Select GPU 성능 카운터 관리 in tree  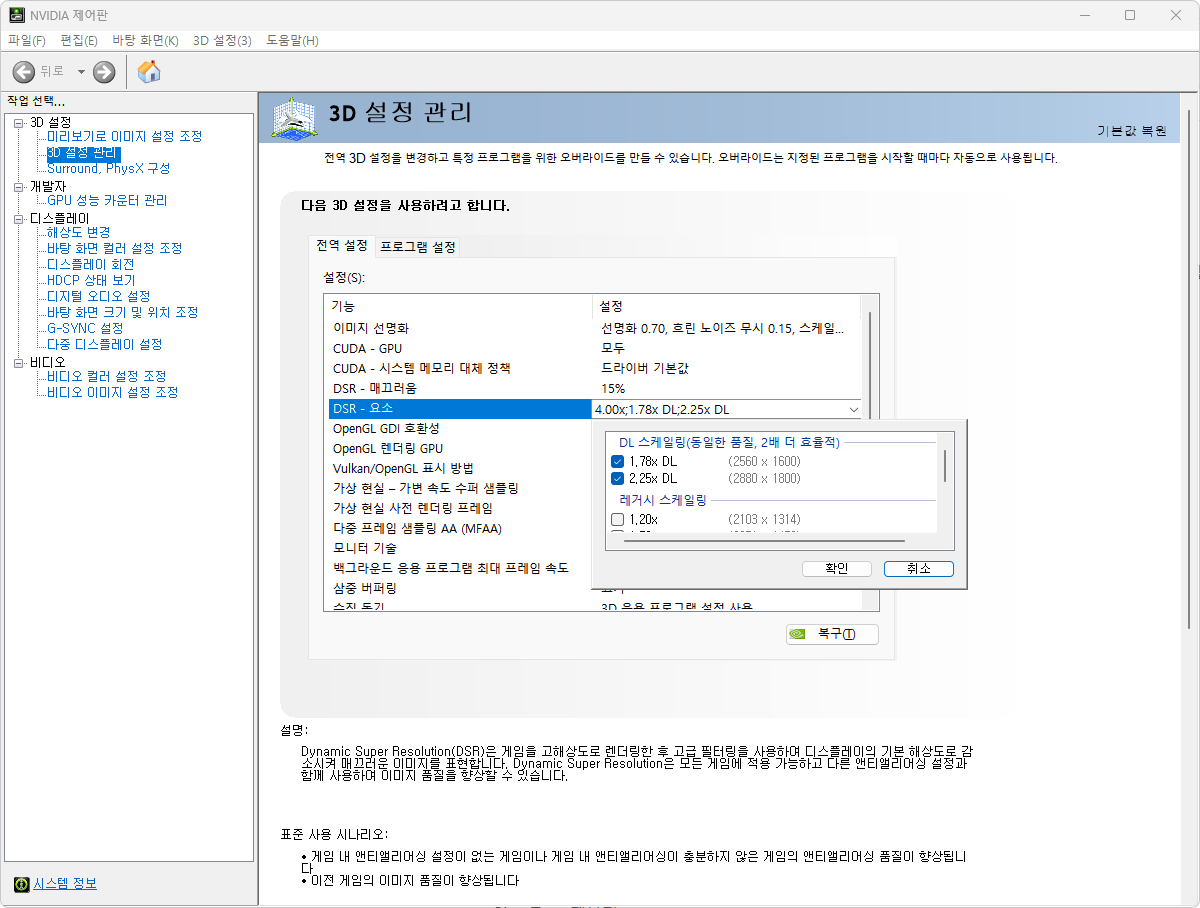(107, 200)
